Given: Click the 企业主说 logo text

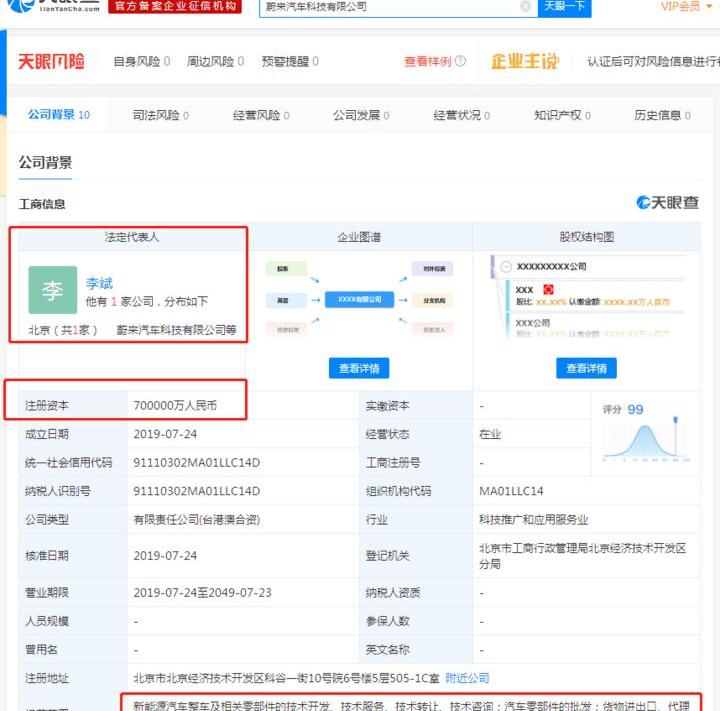Looking at the screenshot, I should pos(524,62).
